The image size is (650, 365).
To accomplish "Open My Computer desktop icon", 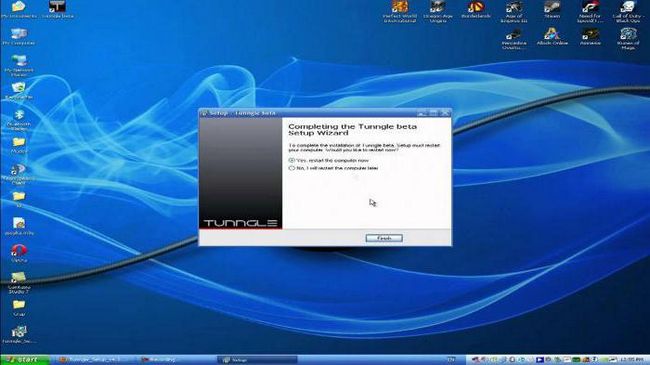I will [19, 36].
